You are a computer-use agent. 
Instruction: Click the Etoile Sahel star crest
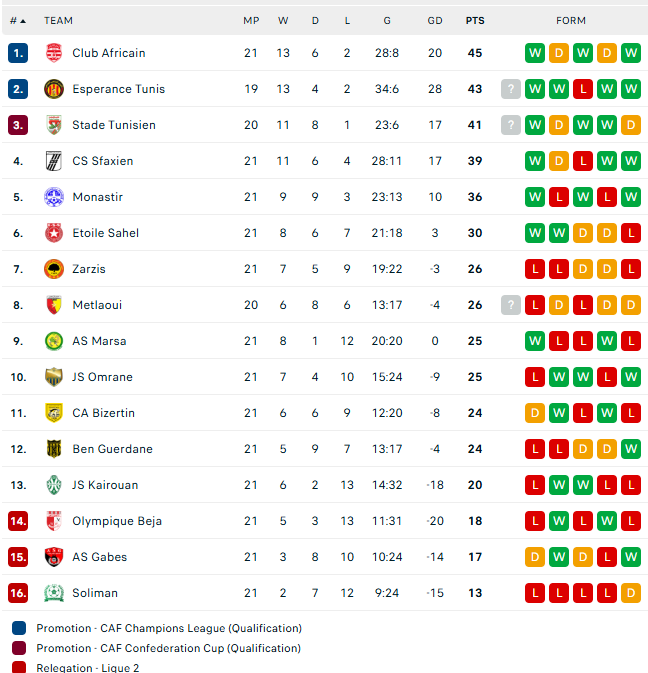click(54, 233)
